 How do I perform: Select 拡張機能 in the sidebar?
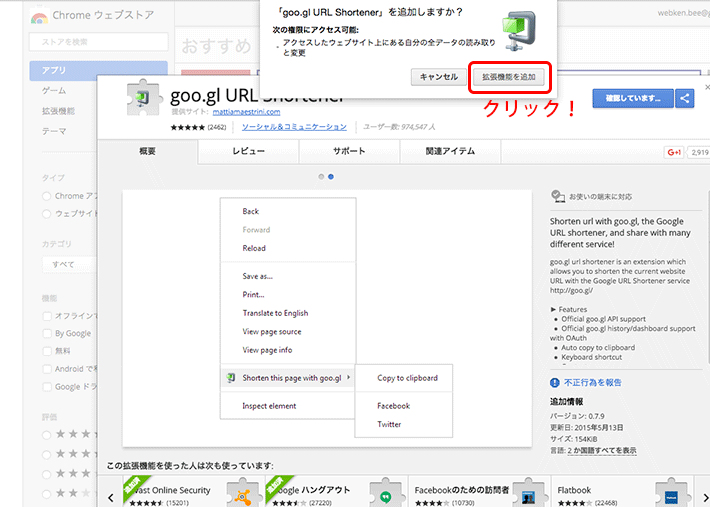pyautogui.click(x=58, y=111)
